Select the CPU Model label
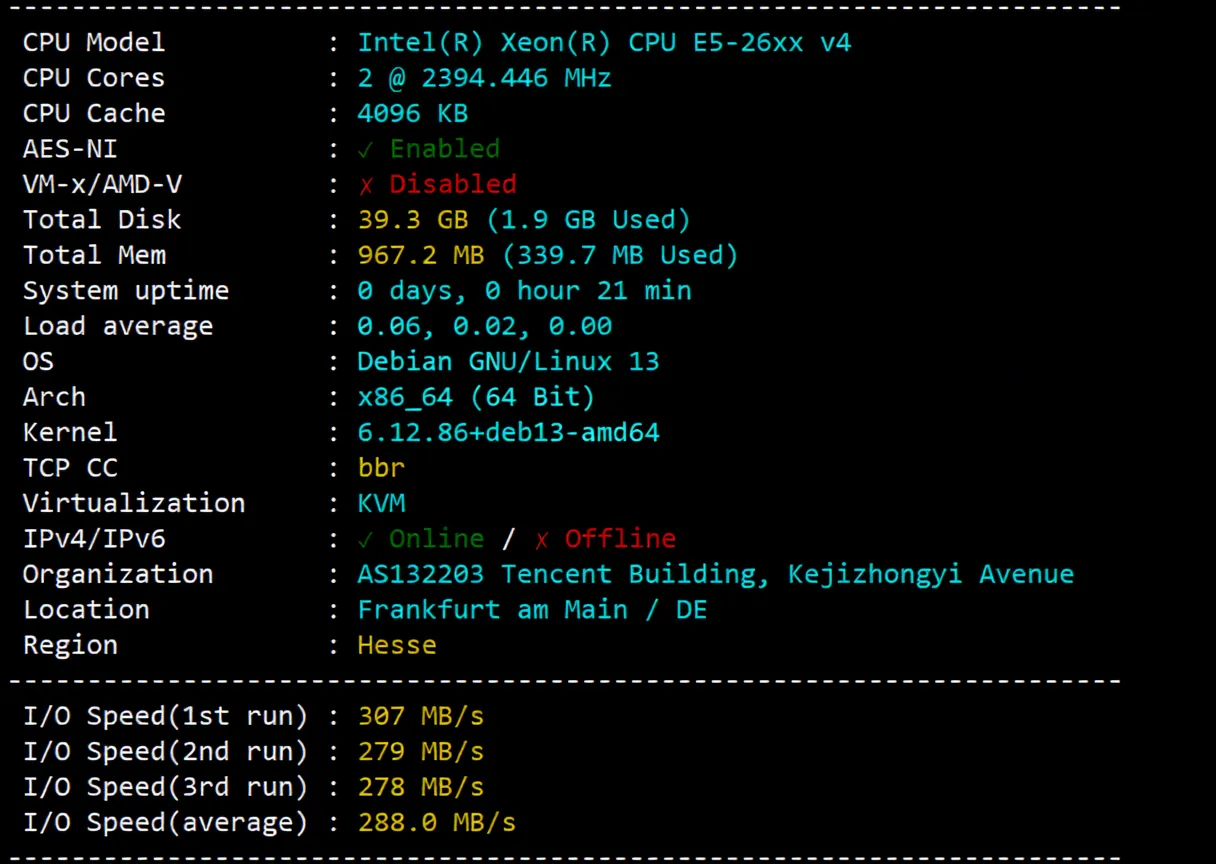 coord(94,43)
